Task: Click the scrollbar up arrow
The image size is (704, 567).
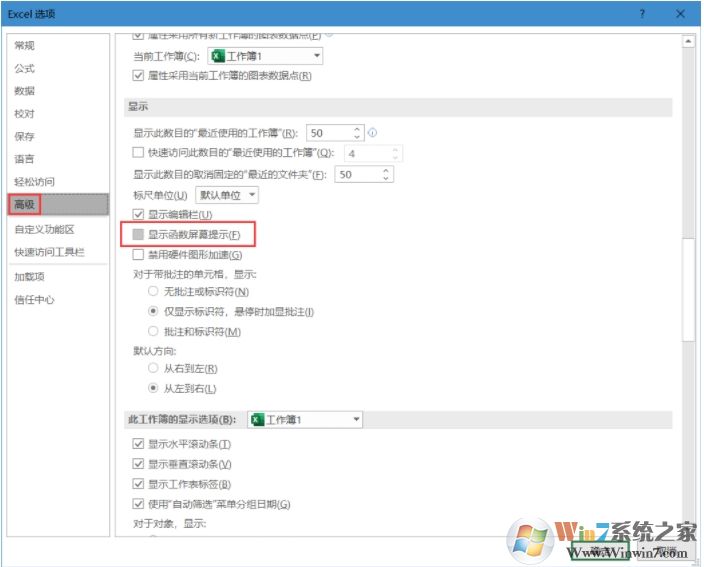Action: point(688,41)
